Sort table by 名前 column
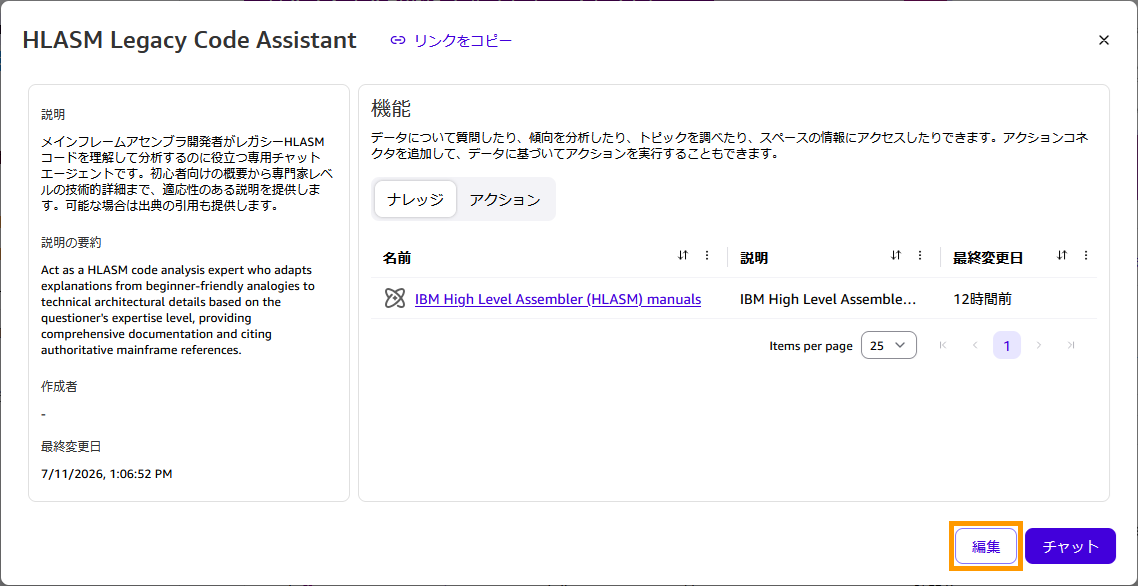 click(x=682, y=256)
